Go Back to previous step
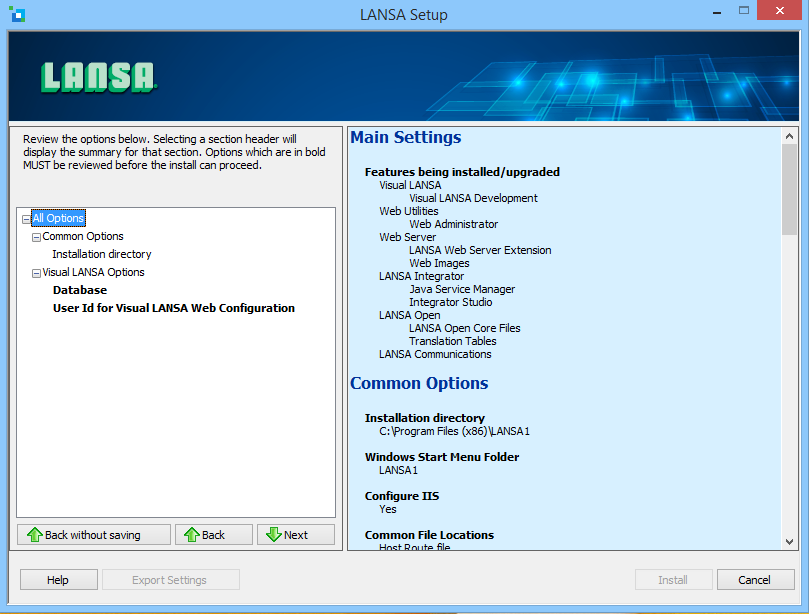 pyautogui.click(x=214, y=535)
